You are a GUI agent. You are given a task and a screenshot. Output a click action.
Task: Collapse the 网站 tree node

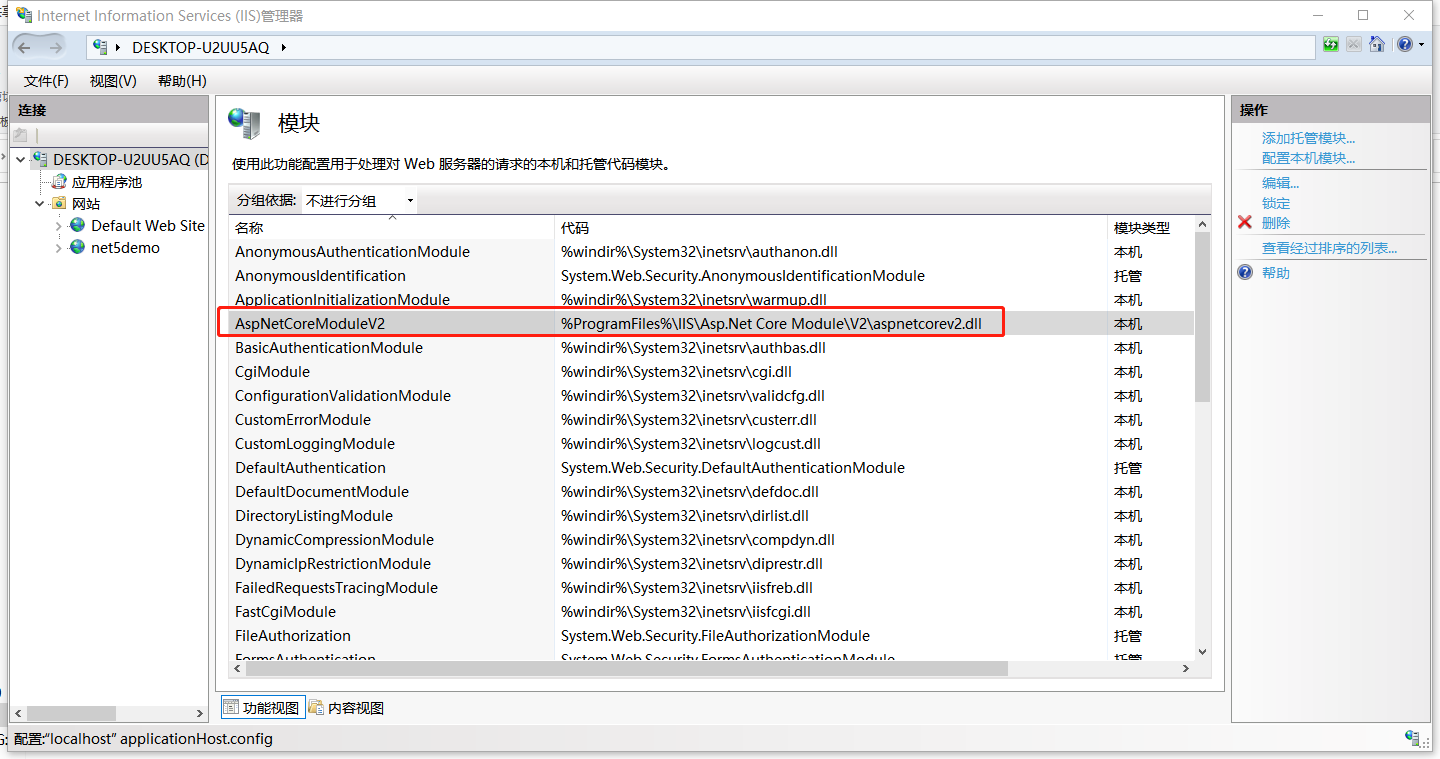[40, 204]
